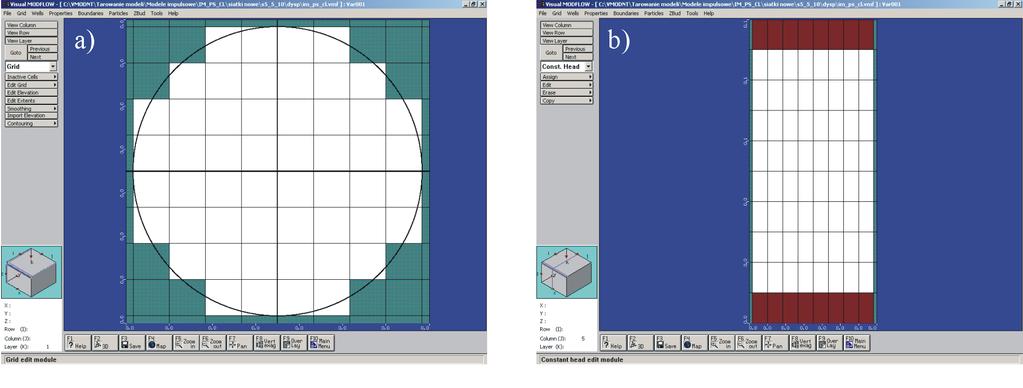Open F2 3D view in left window
Viewport: 1023px width, 388px height.
pyautogui.click(x=106, y=342)
